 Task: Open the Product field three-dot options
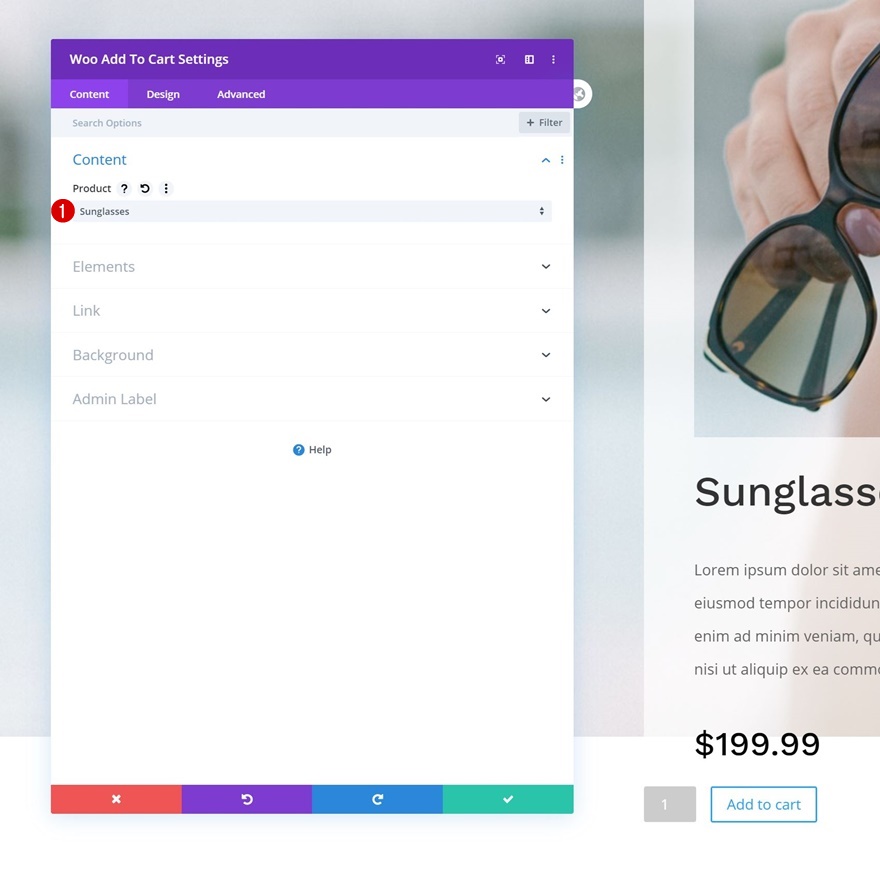pyautogui.click(x=166, y=189)
